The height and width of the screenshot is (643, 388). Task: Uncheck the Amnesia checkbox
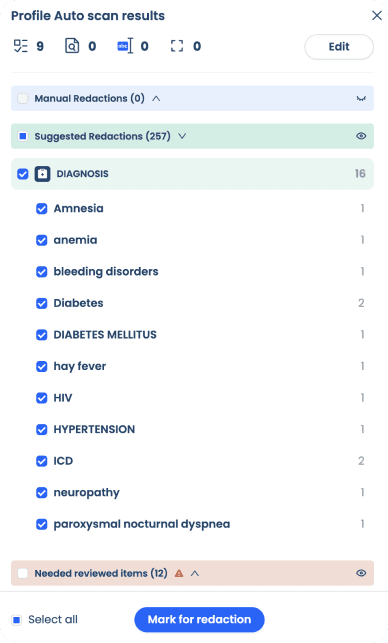pos(42,209)
